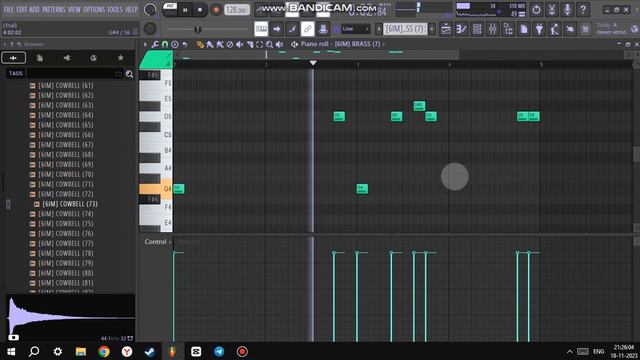The image size is (640, 360).
Task: Toggle typing keyboard to piano
Action: pyautogui.click(x=261, y=29)
